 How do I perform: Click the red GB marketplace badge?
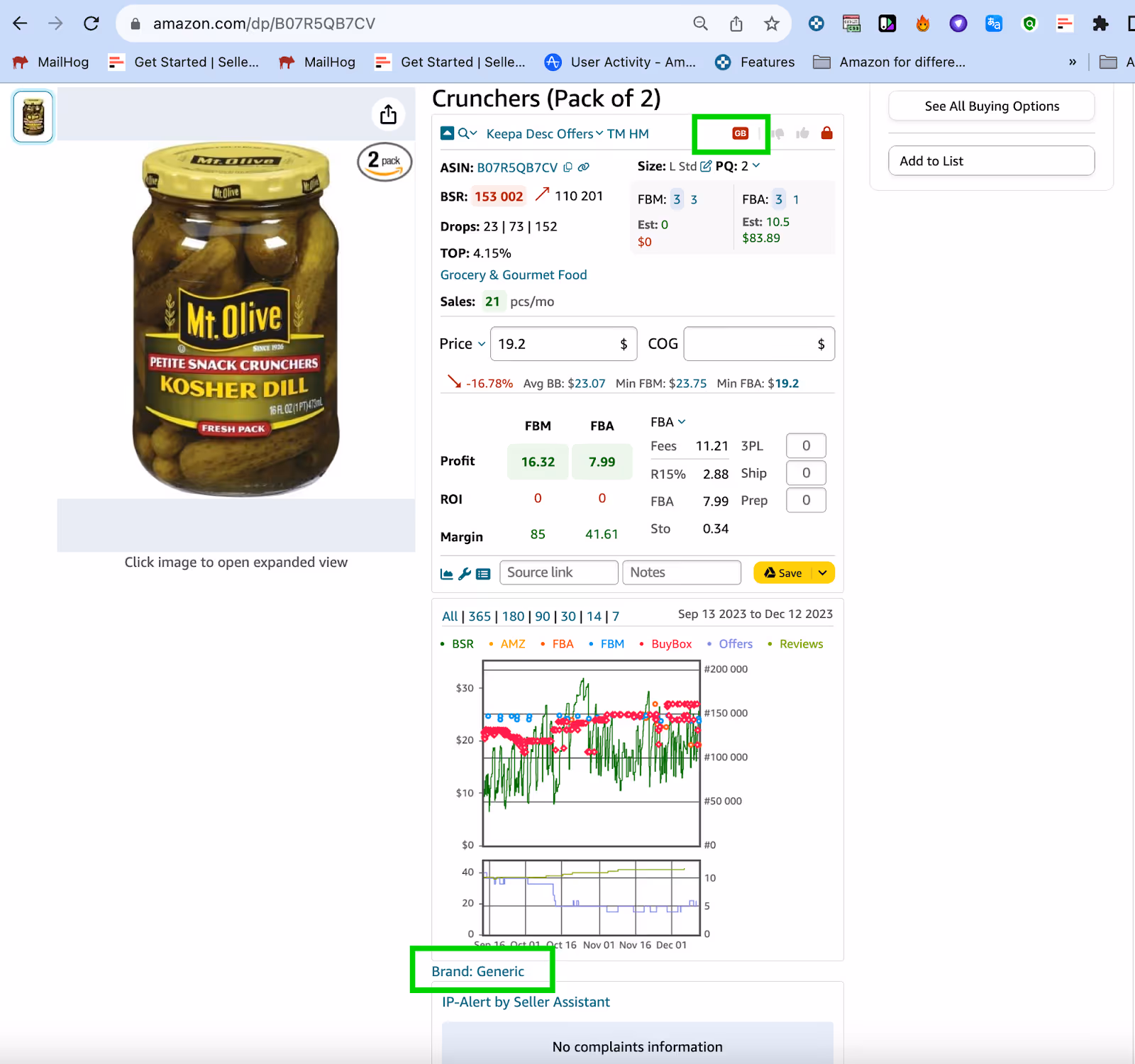click(740, 133)
